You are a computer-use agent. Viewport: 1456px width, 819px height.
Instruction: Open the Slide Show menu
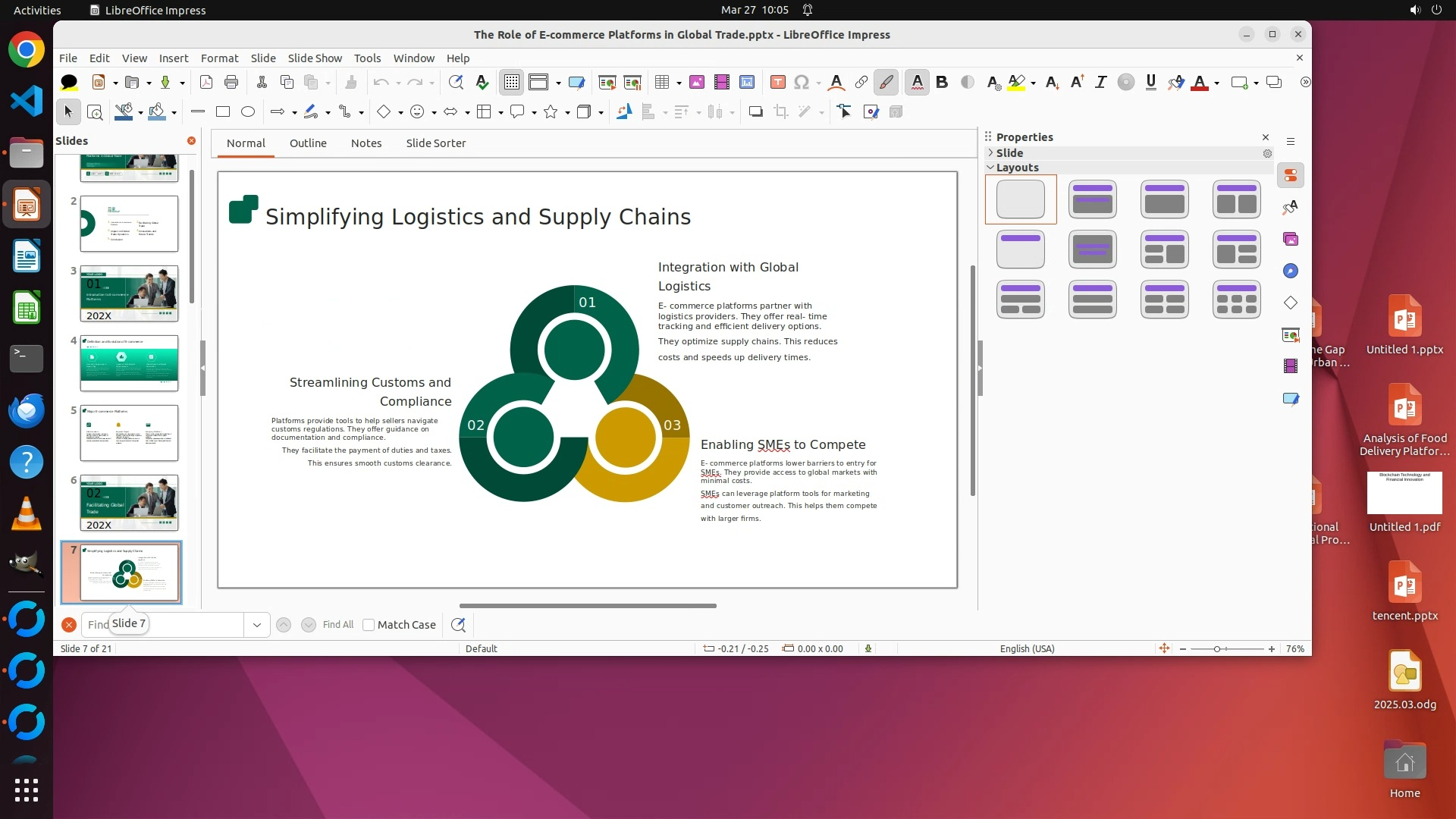click(315, 58)
